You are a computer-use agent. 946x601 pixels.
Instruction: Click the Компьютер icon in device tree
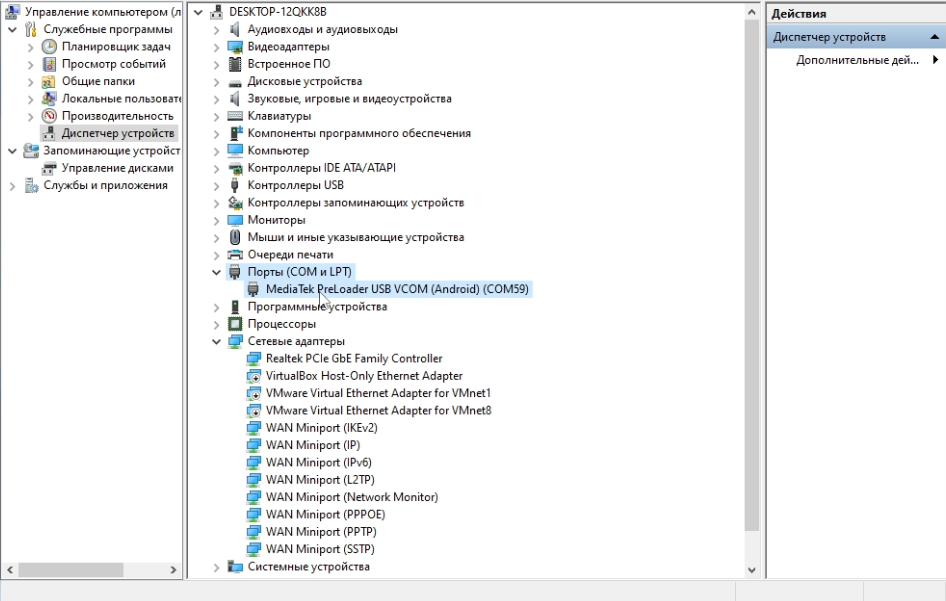[x=235, y=151]
